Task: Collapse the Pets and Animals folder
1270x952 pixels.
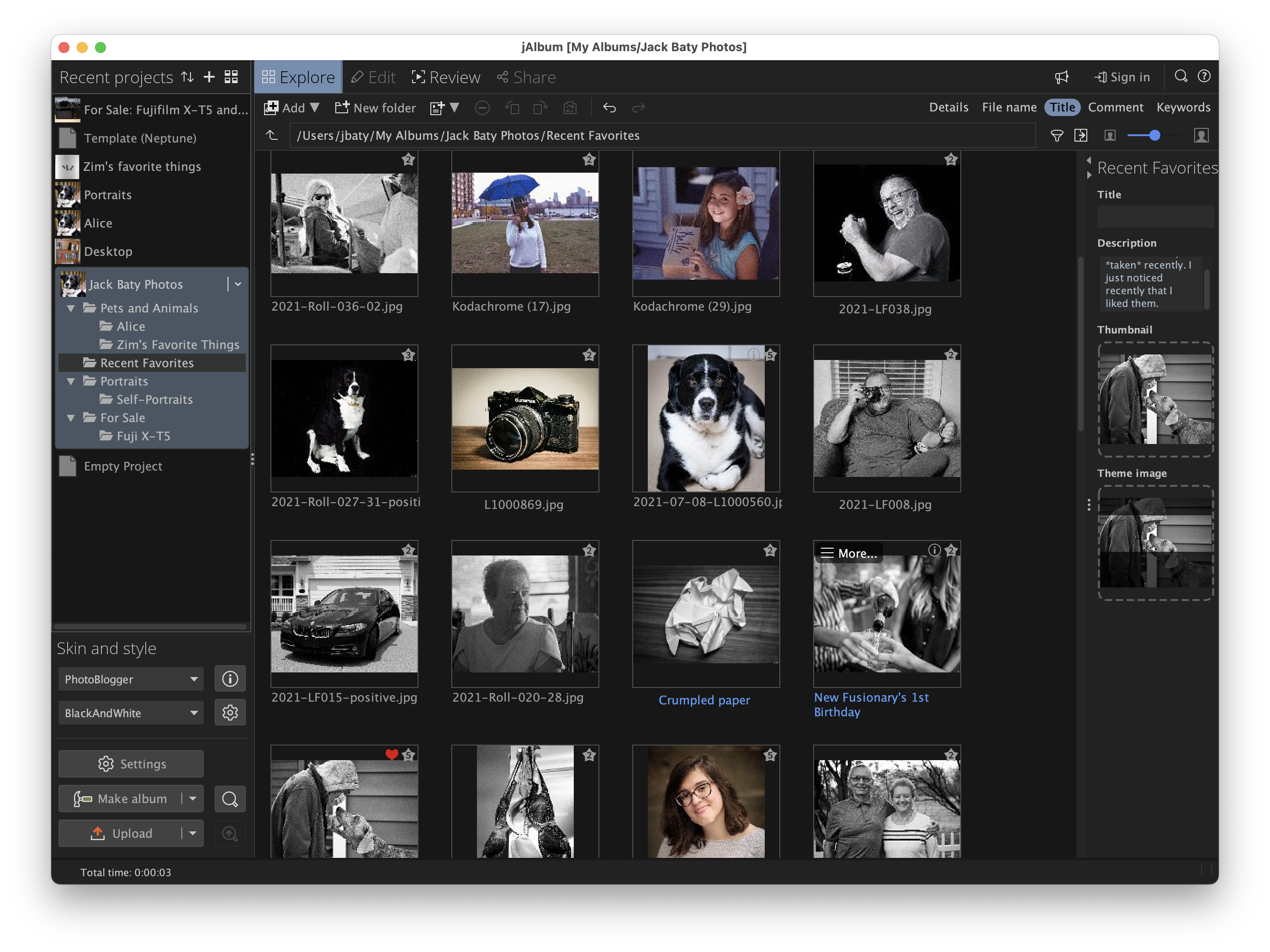Action: coord(71,308)
